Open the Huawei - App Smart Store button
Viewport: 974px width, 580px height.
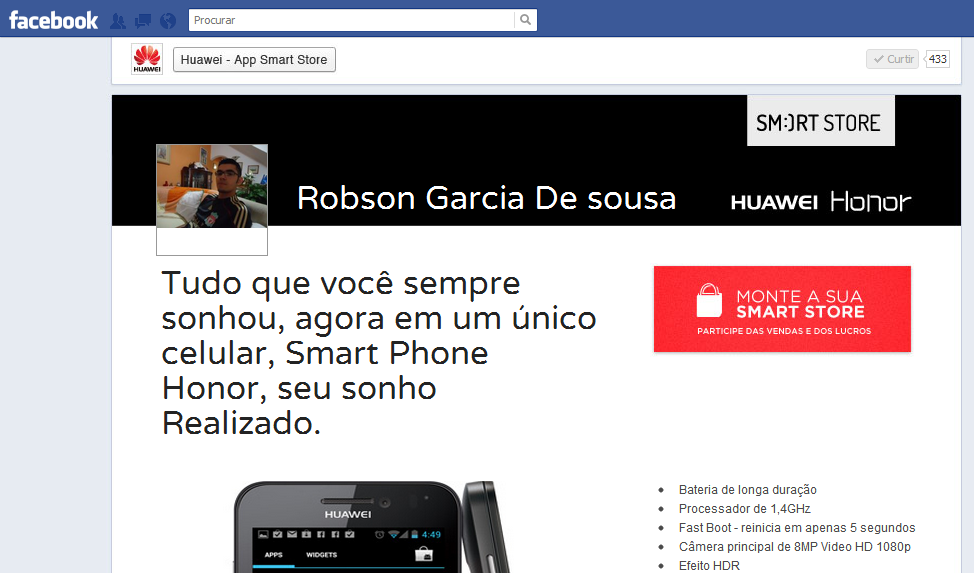pyautogui.click(x=254, y=60)
